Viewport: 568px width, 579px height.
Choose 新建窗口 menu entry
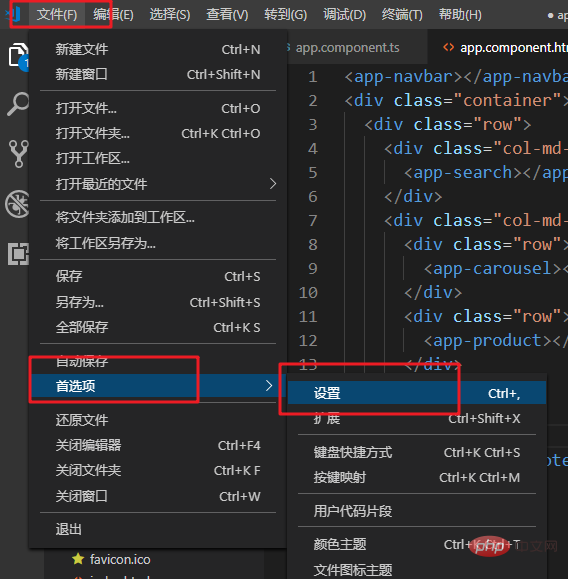point(158,74)
